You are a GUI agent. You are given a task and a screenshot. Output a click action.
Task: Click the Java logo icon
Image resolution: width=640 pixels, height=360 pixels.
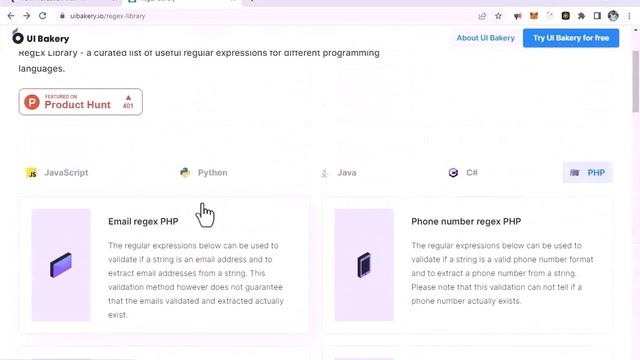[x=324, y=173]
